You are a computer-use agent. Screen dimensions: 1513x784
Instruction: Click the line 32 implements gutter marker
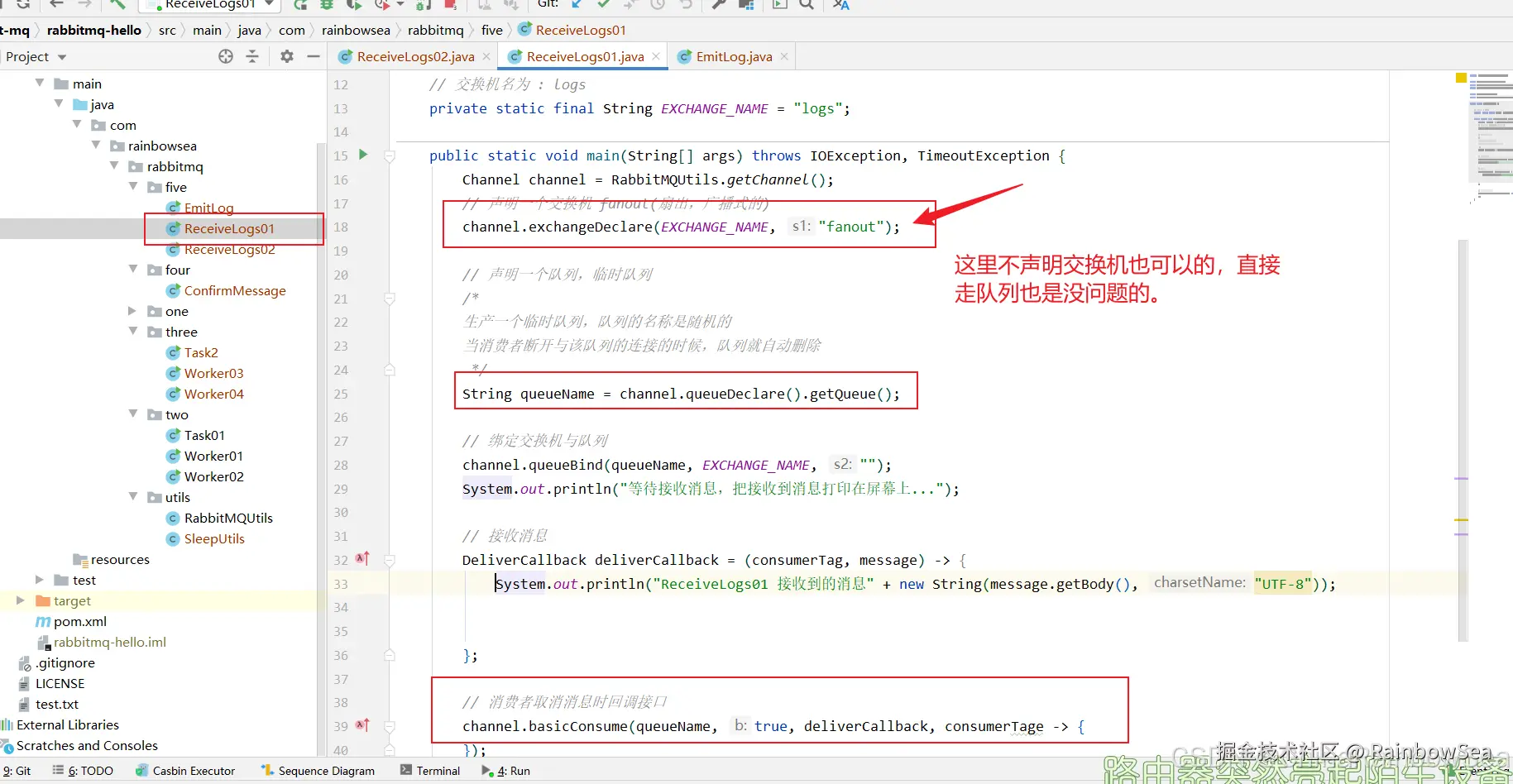(362, 559)
